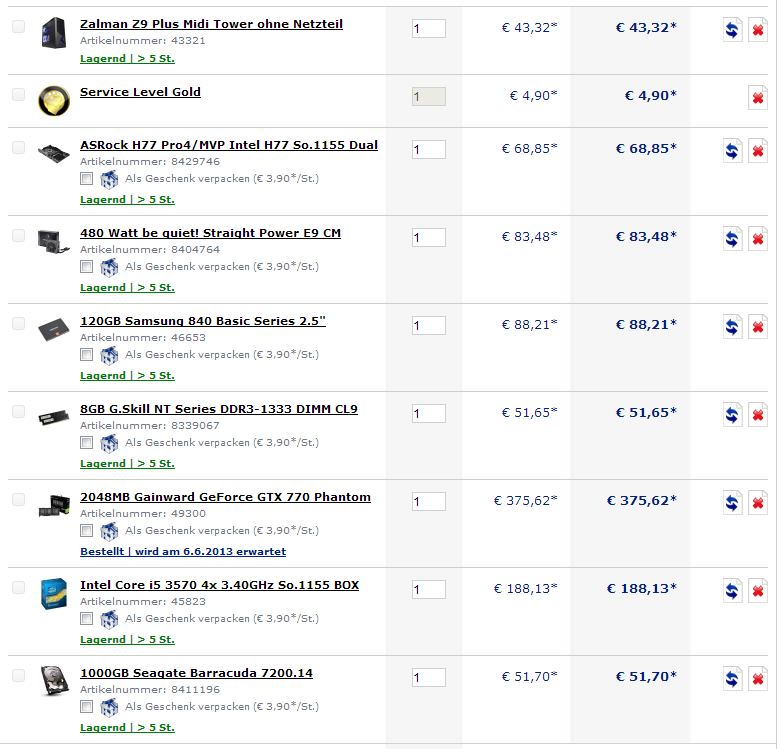Open Lagernd stock status for Zalman tower
The width and height of the screenshot is (781, 749).
[x=127, y=59]
